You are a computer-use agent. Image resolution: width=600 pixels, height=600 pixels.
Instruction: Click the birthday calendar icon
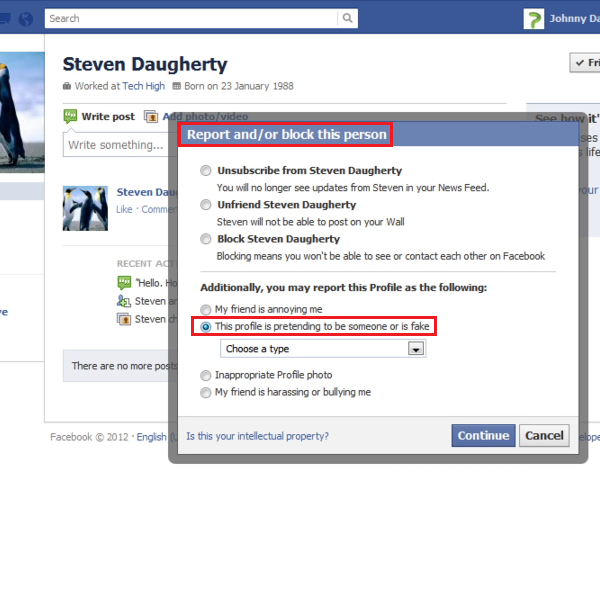tap(176, 86)
